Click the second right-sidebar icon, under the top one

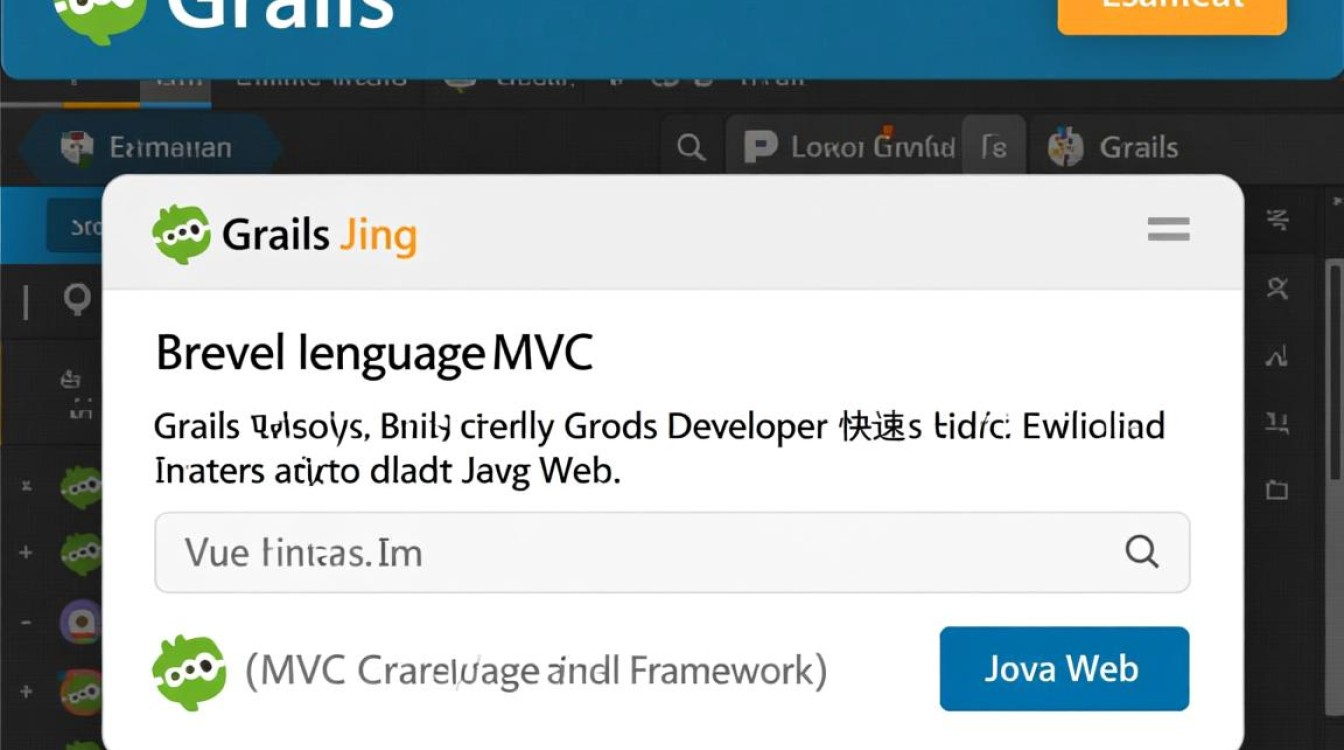pyautogui.click(x=1277, y=290)
